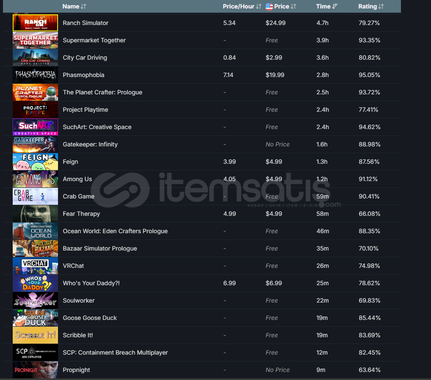Open the Supermarket Together game link
The height and width of the screenshot is (380, 431).
[94, 40]
